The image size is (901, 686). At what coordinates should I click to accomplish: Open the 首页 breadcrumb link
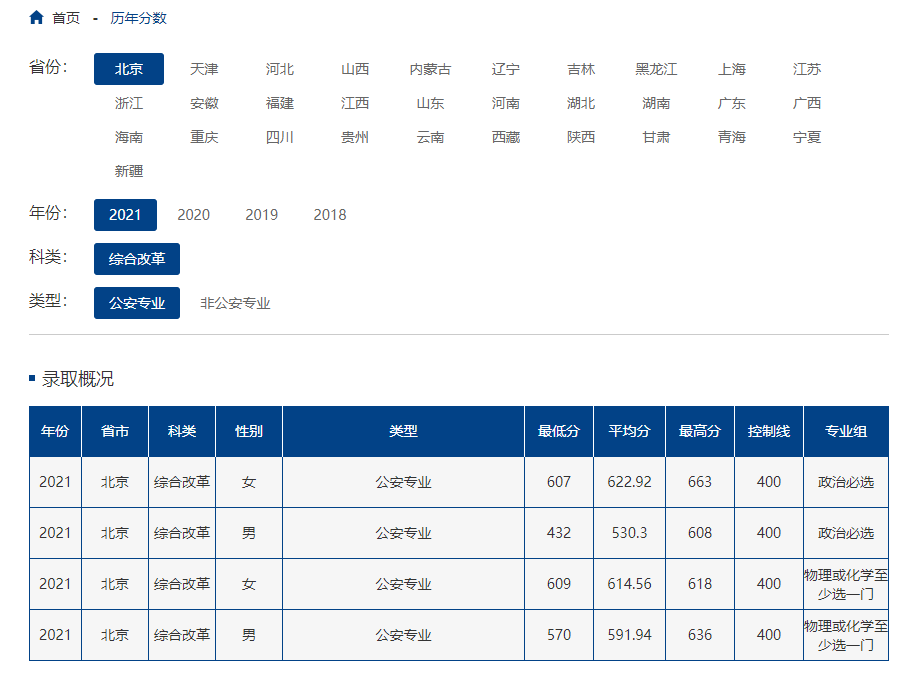coord(66,18)
